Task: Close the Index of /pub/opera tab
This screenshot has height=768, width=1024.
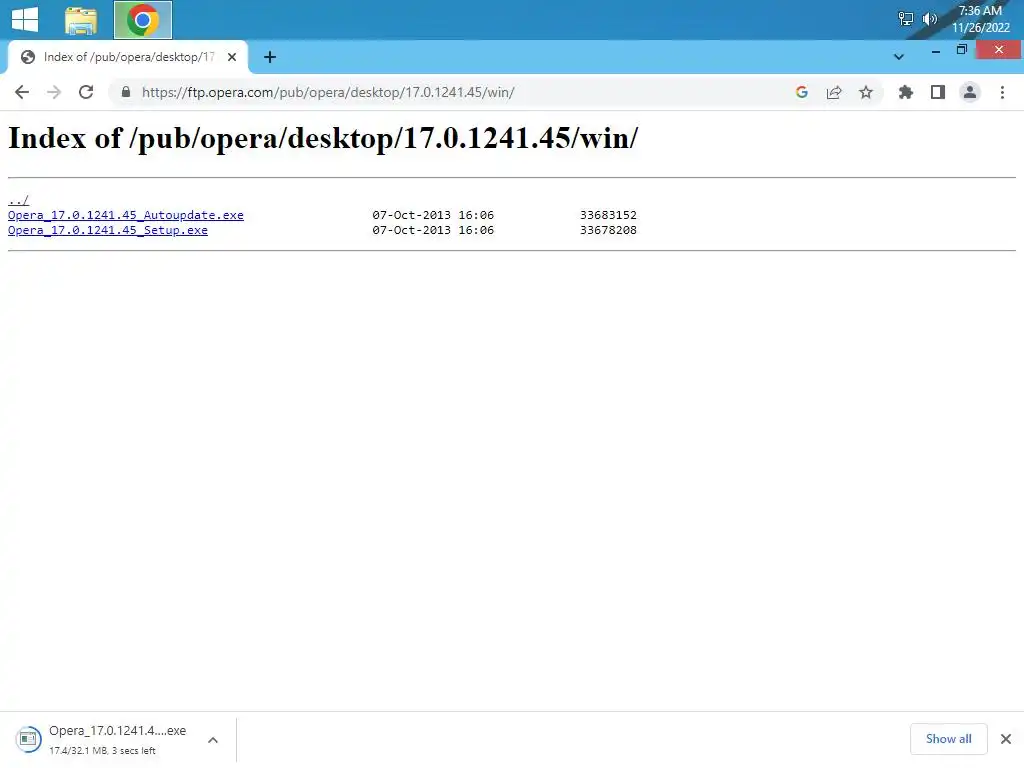Action: coord(232,57)
